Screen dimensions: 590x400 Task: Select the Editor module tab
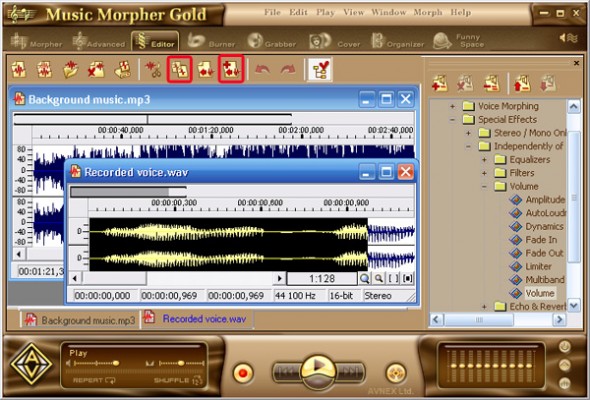pyautogui.click(x=155, y=41)
